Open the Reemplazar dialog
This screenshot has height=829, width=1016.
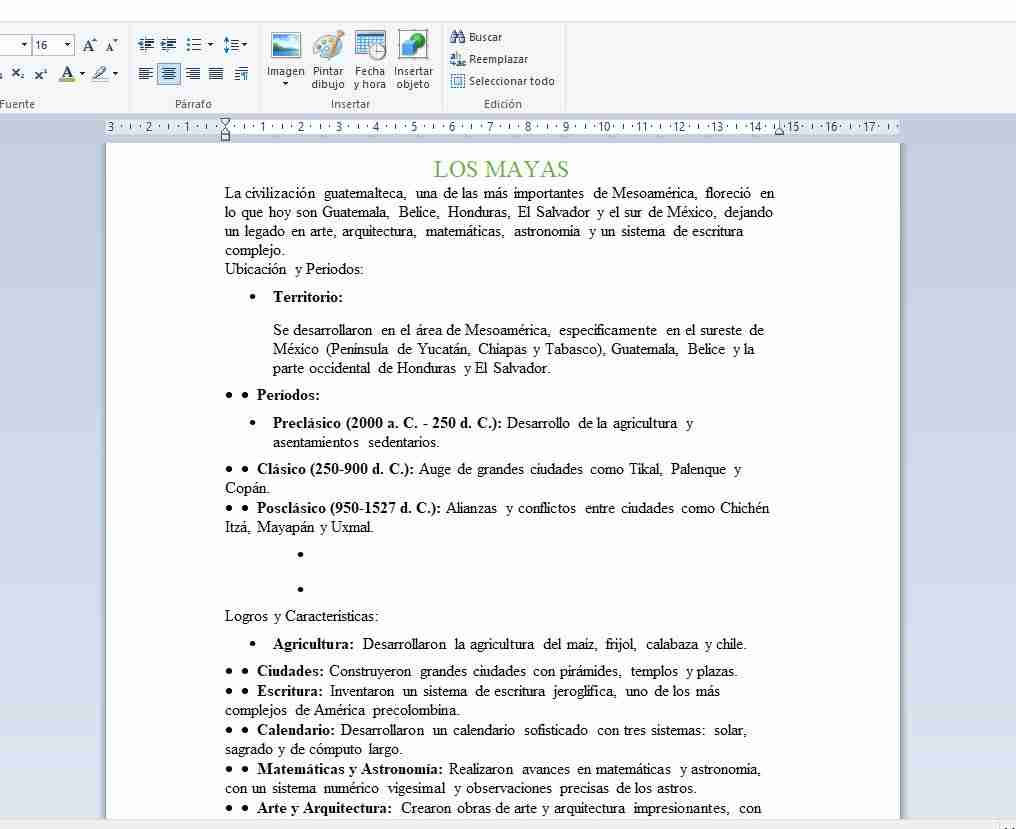point(489,59)
